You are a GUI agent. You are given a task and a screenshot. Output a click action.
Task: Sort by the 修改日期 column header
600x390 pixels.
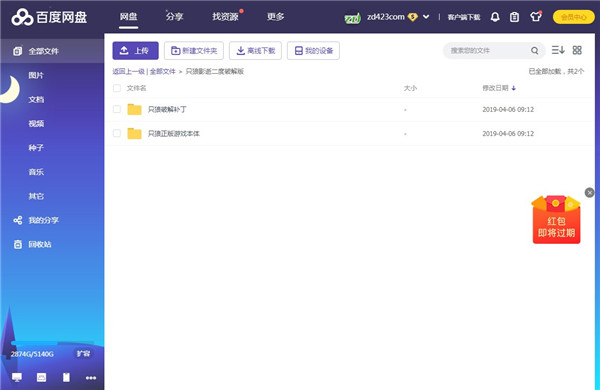tap(495, 88)
